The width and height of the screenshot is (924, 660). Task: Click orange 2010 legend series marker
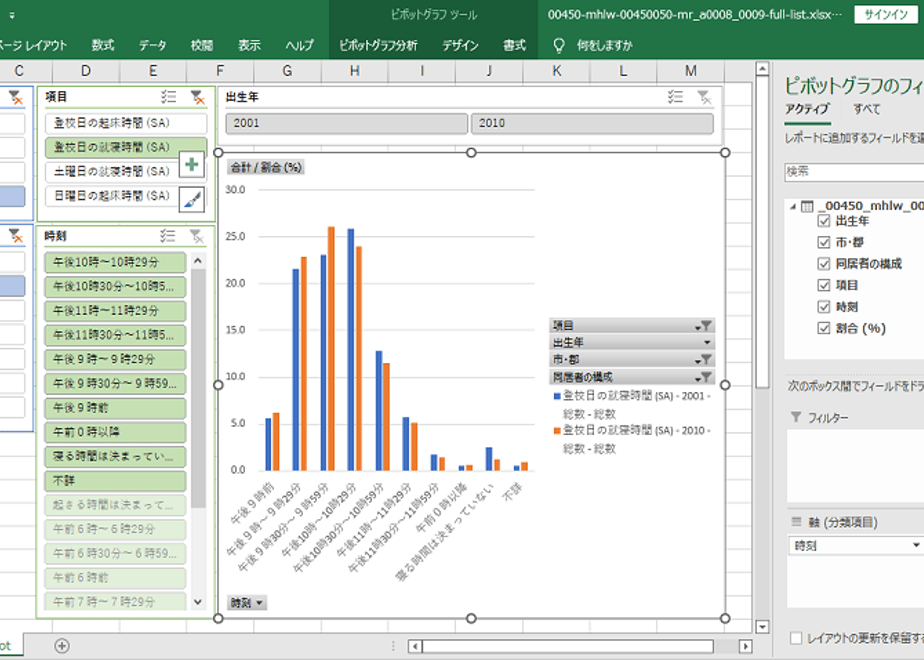tap(557, 431)
